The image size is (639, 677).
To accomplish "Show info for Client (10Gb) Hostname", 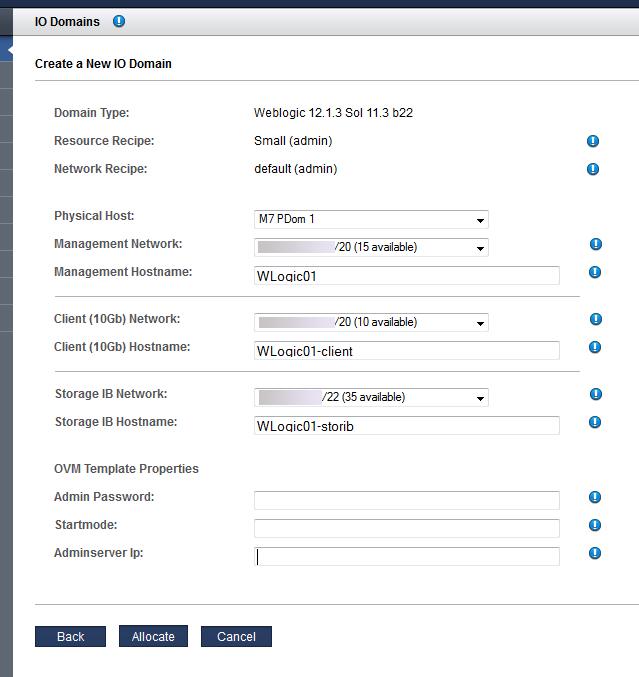I will point(595,347).
